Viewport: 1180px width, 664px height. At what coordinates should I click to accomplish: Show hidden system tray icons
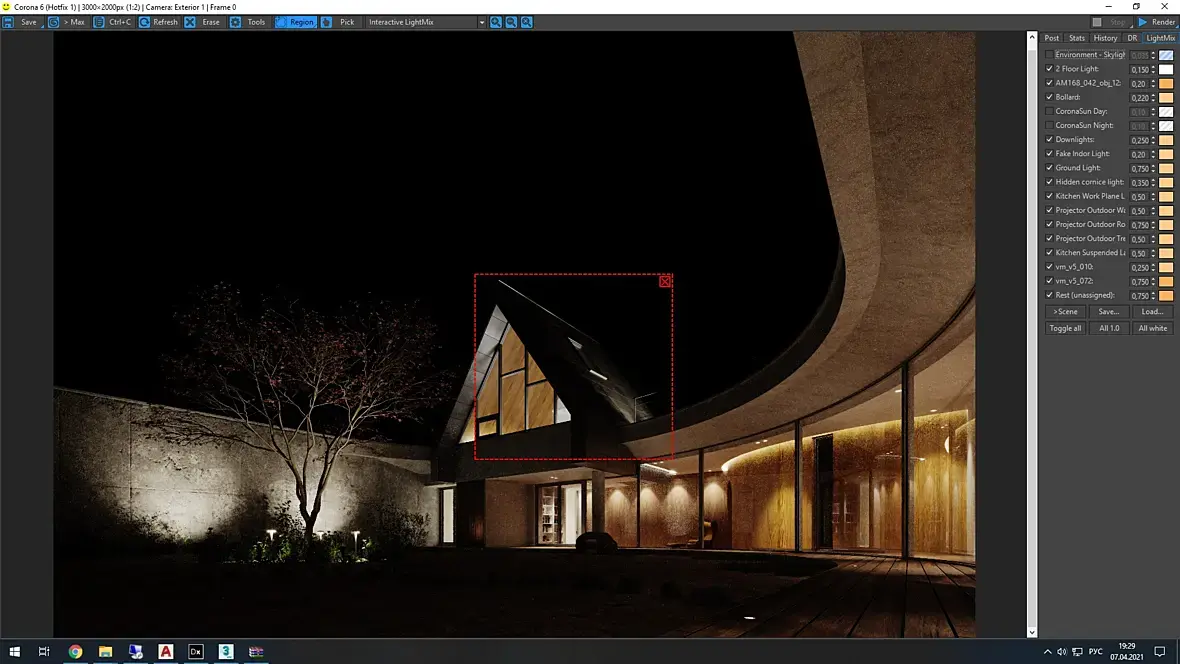pos(1047,651)
